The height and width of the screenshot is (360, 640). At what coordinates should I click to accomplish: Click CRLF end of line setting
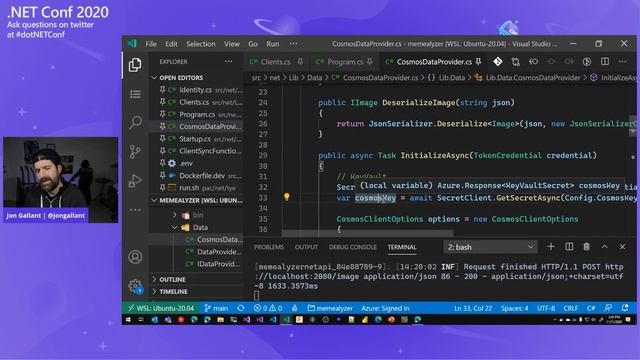pyautogui.click(x=571, y=308)
